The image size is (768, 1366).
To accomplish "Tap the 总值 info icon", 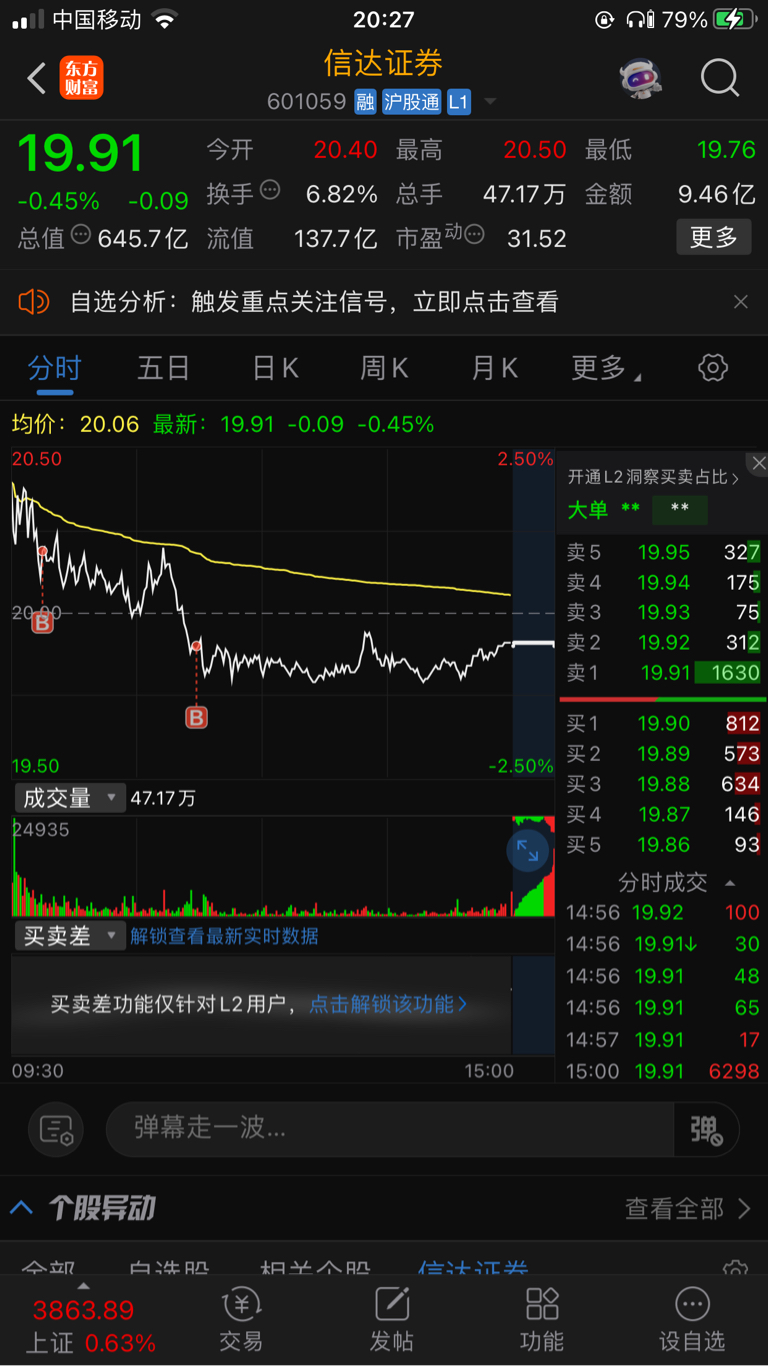I will coord(81,235).
